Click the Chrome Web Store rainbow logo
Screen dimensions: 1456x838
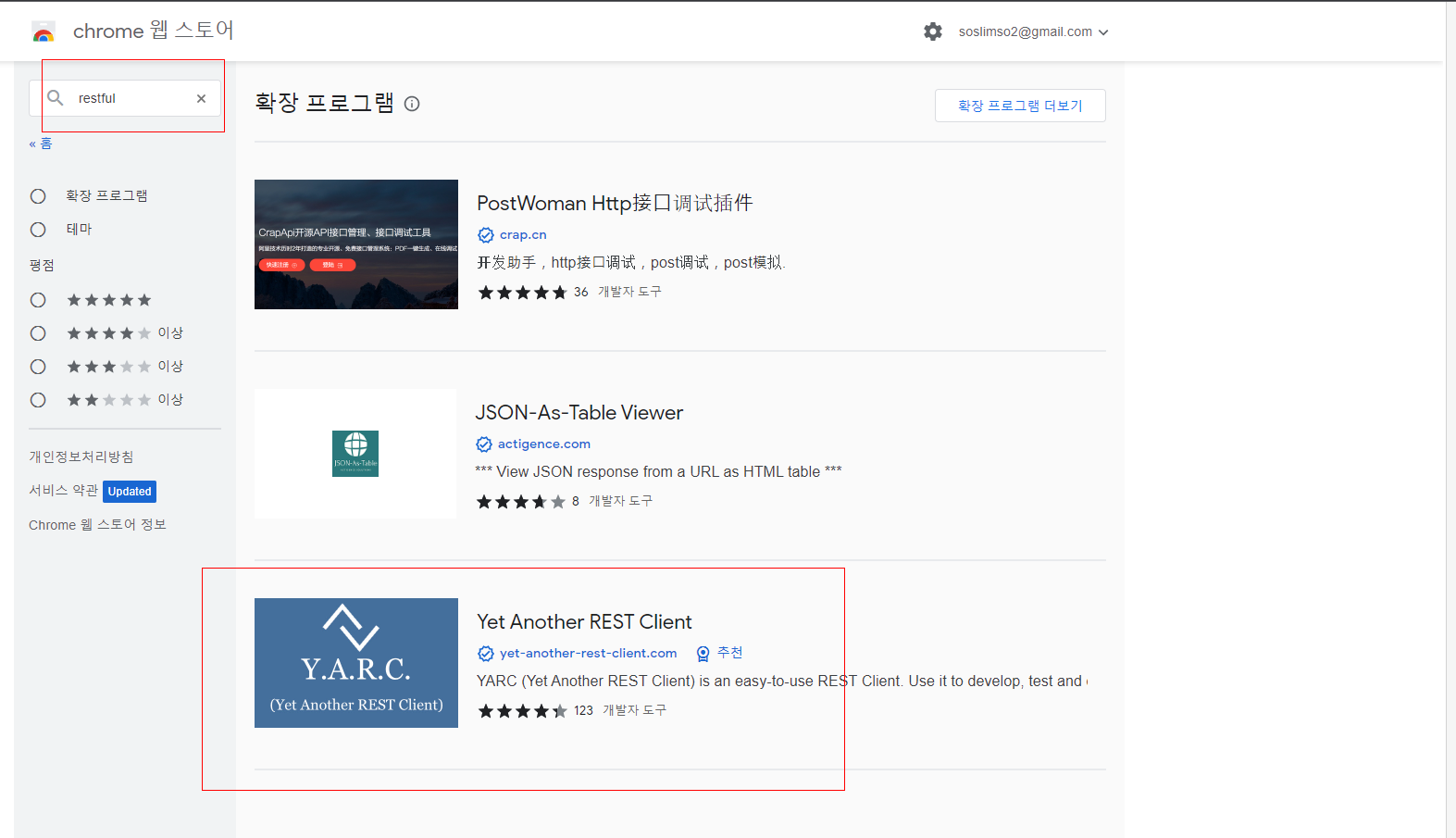44,32
